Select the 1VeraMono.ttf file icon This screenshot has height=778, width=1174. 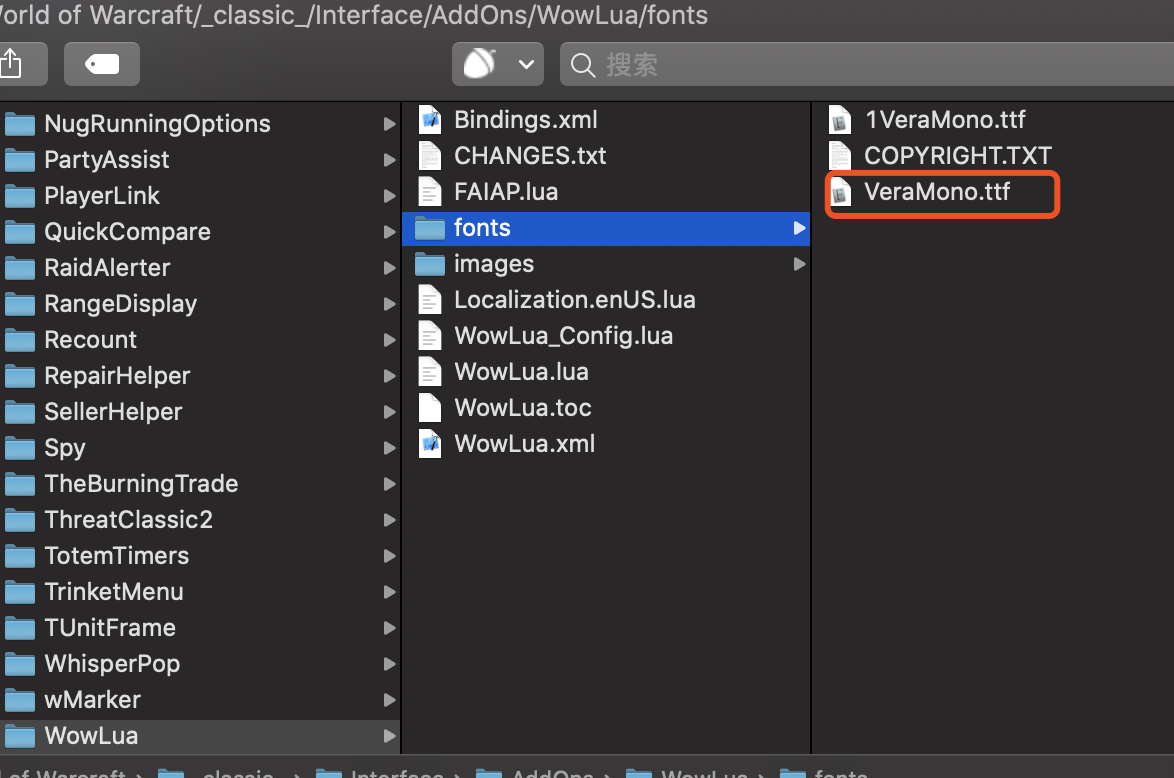click(840, 120)
